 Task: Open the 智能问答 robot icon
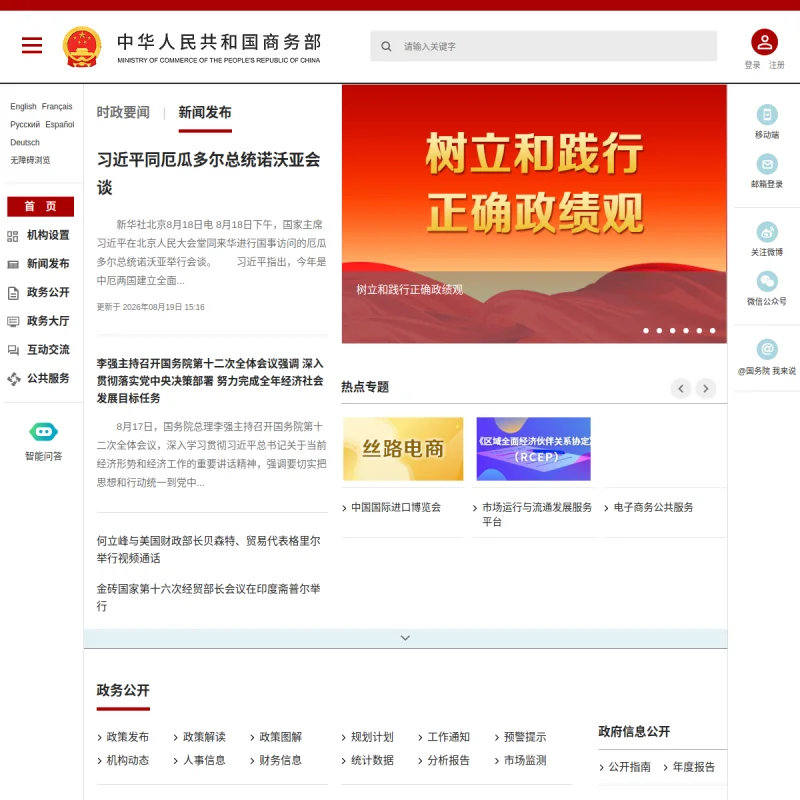point(43,432)
